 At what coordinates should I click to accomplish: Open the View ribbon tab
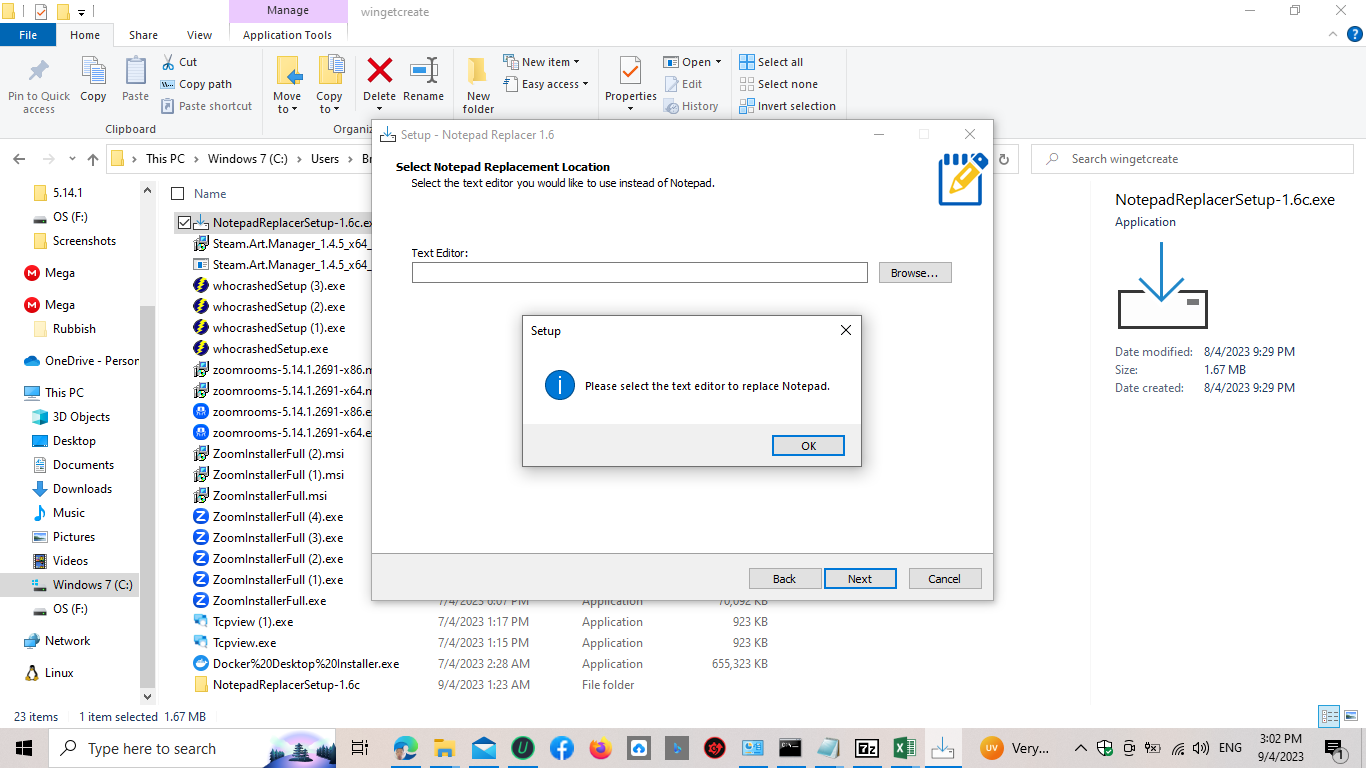tap(198, 33)
